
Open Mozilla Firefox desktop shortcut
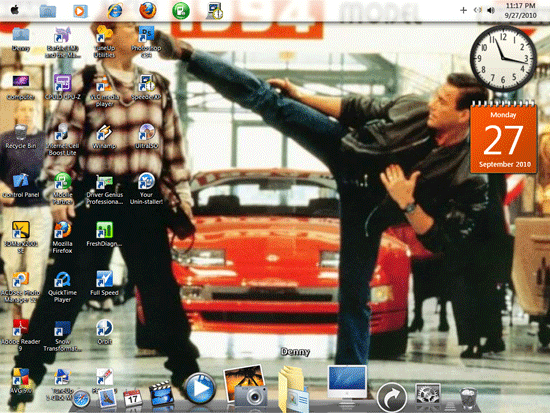coord(62,238)
